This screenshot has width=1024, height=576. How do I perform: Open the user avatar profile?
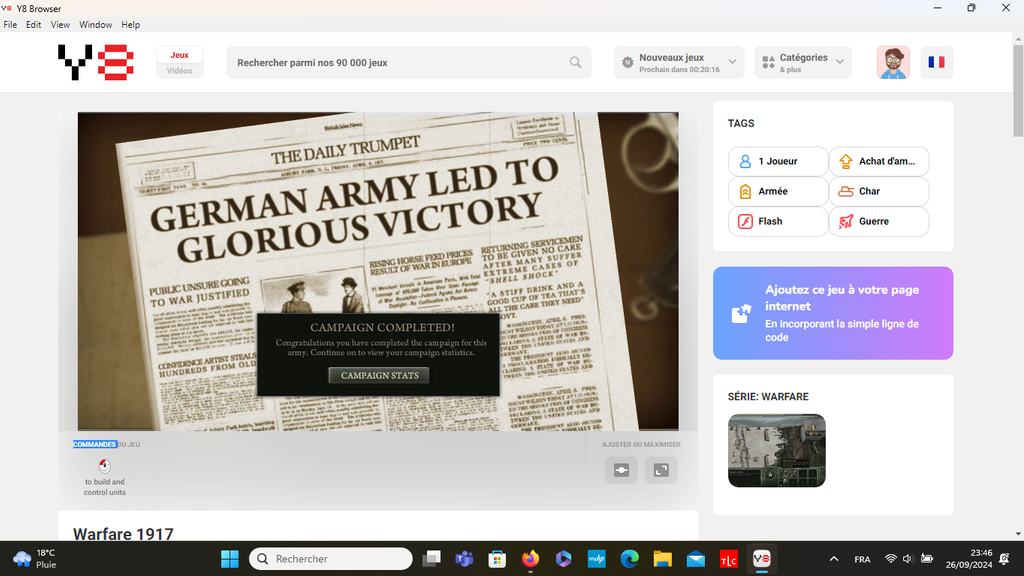893,62
